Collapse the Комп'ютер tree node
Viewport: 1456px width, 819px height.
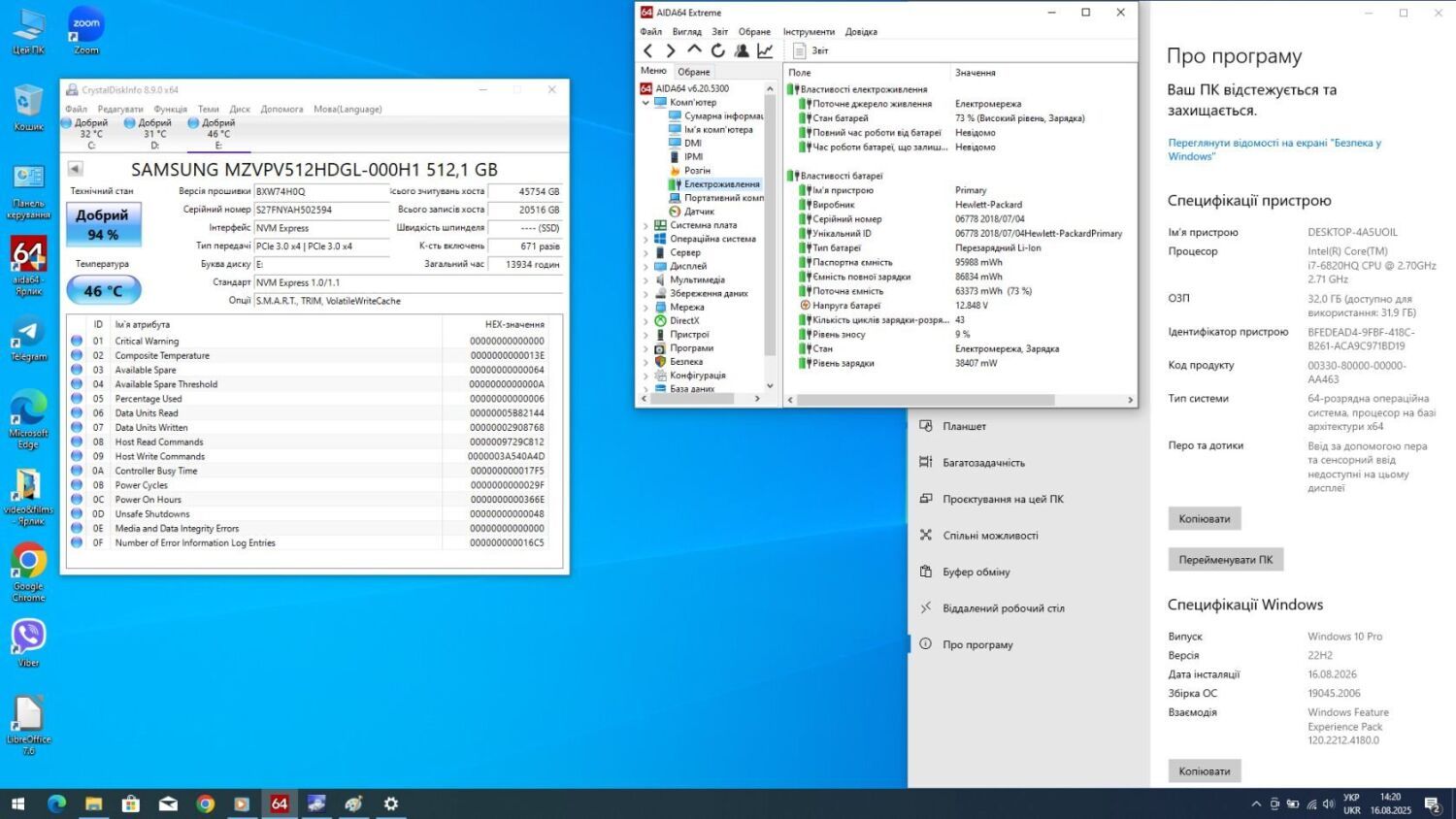(x=645, y=102)
